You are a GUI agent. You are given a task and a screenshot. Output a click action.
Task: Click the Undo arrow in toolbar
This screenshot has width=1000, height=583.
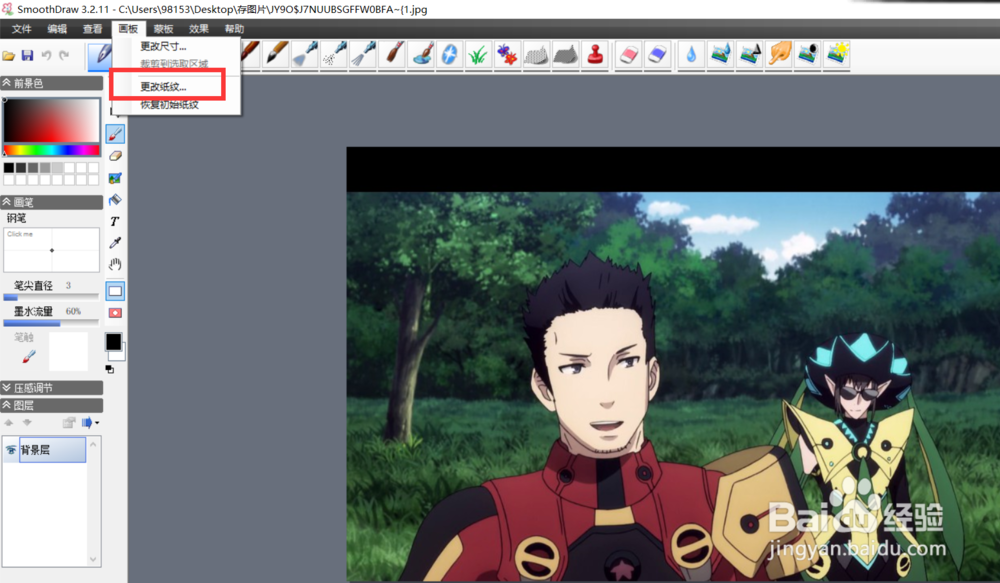pos(46,55)
